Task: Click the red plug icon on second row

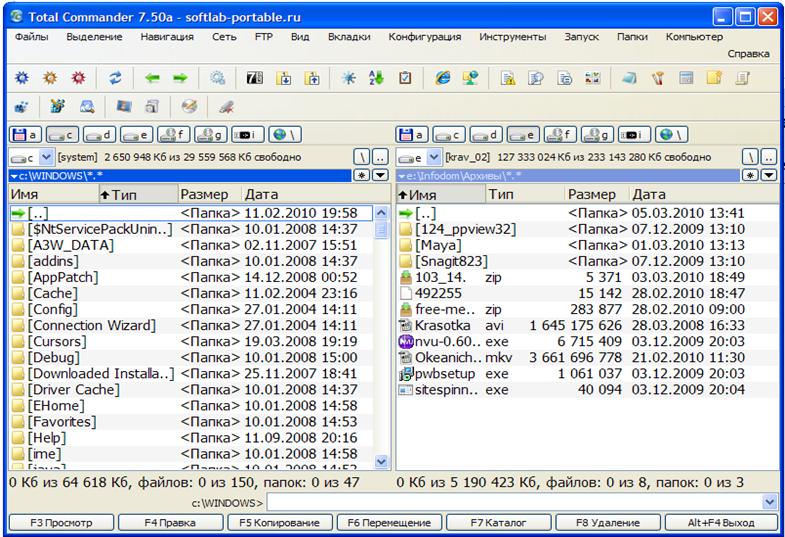Action: (x=226, y=107)
